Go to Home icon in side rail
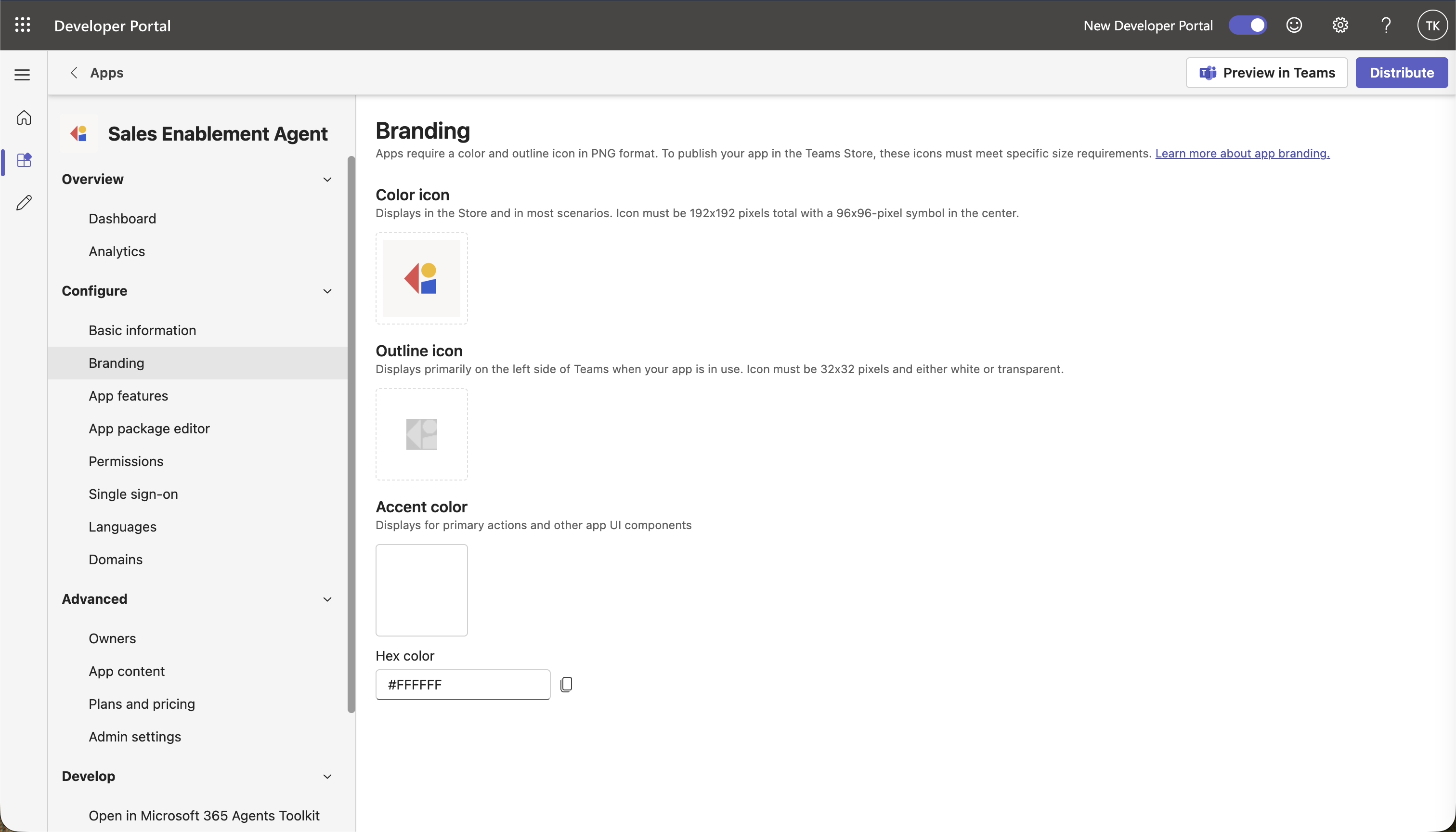Image resolution: width=1456 pixels, height=832 pixels. (24, 117)
